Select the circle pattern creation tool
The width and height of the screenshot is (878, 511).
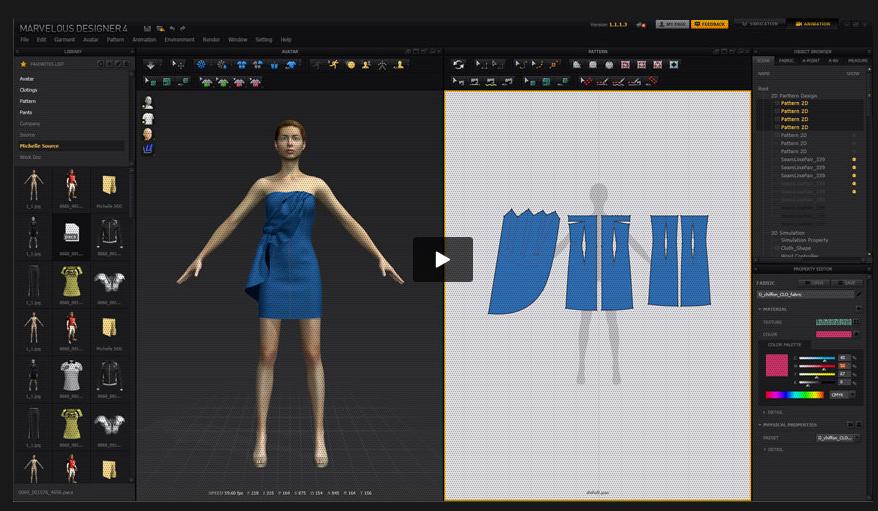[609, 65]
